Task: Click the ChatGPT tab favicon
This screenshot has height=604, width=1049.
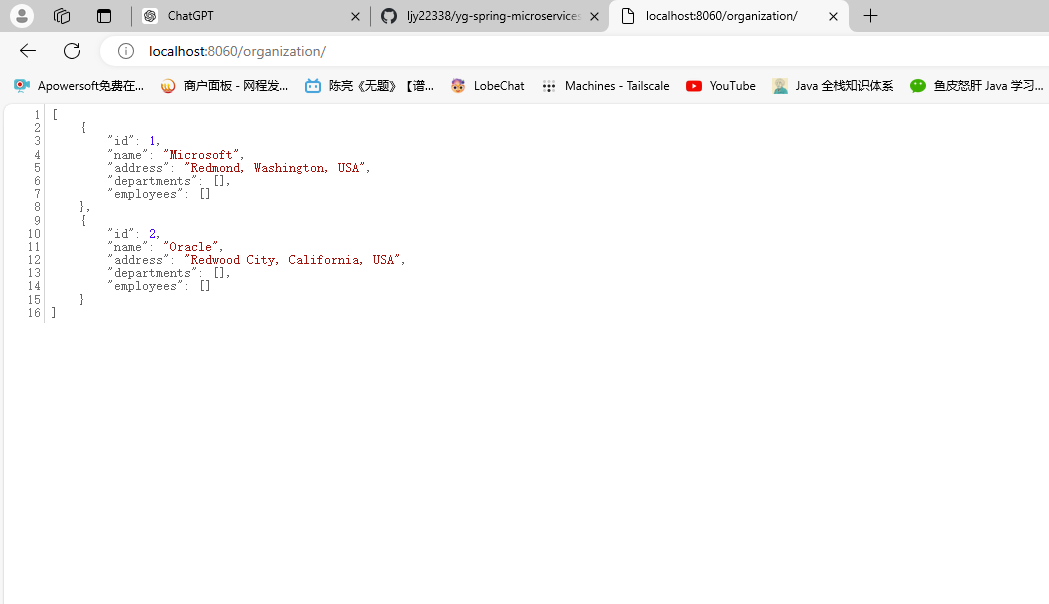Action: (151, 16)
